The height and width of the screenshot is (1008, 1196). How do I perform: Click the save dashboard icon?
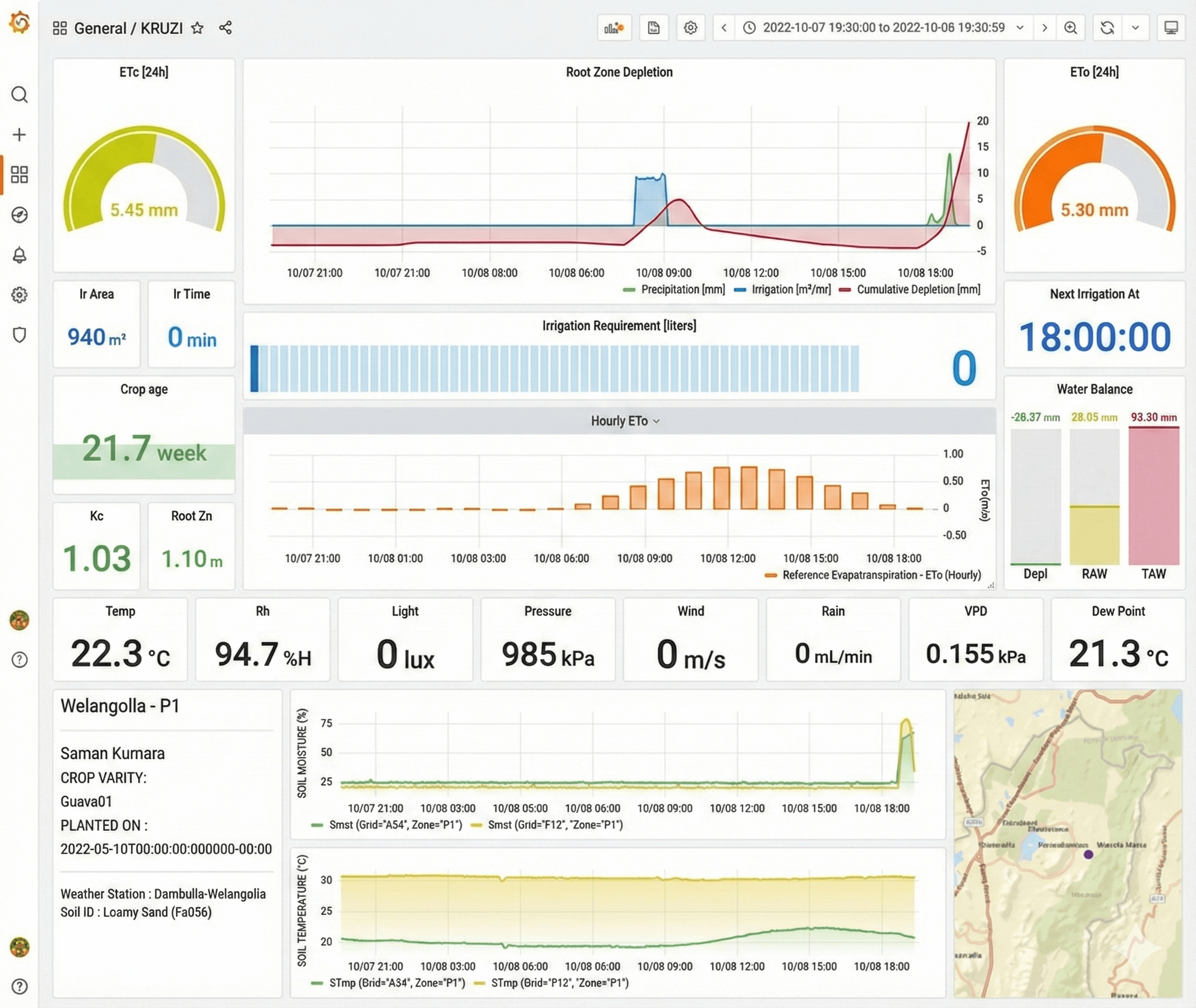click(654, 27)
